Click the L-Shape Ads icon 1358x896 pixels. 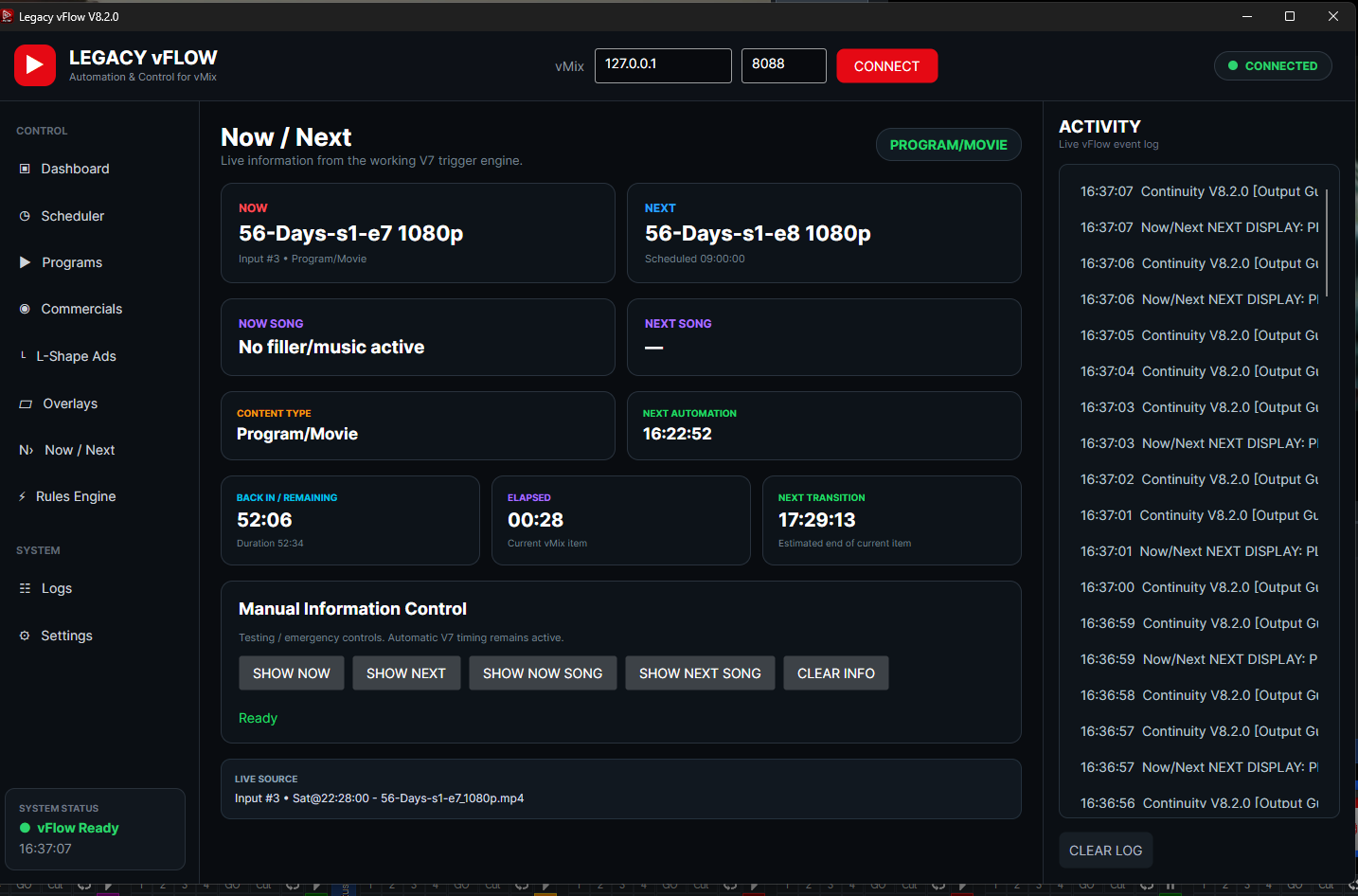(23, 356)
